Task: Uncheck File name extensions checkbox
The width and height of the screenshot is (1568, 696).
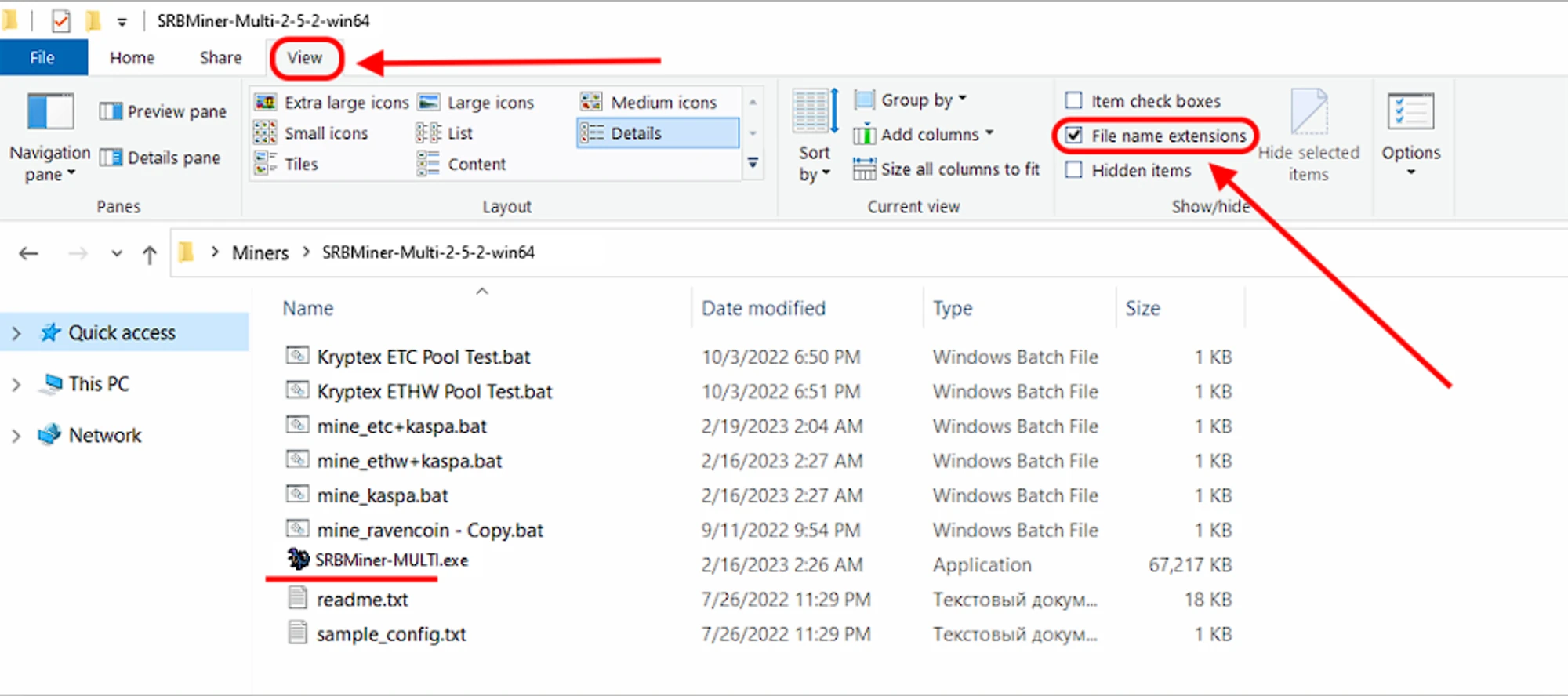Action: tap(1074, 136)
